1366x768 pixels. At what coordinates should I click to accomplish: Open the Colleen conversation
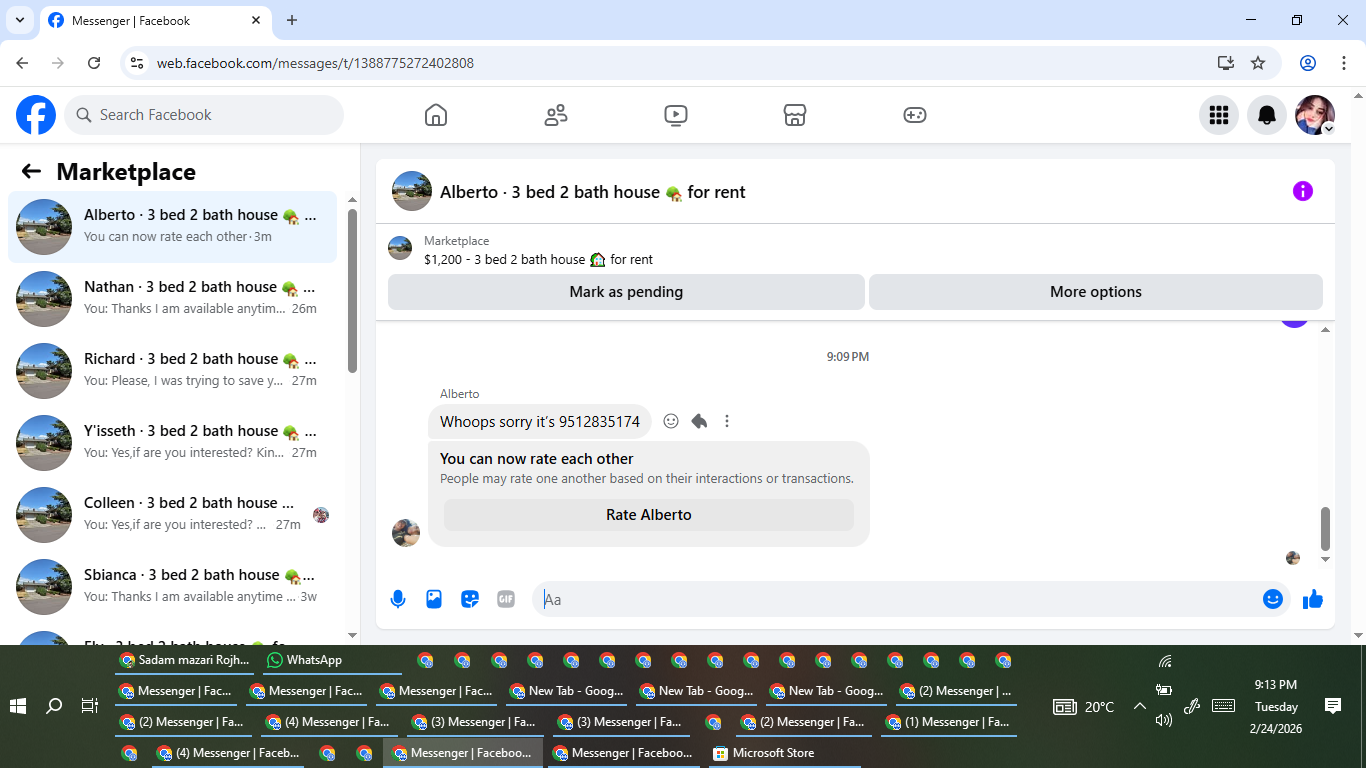[173, 515]
